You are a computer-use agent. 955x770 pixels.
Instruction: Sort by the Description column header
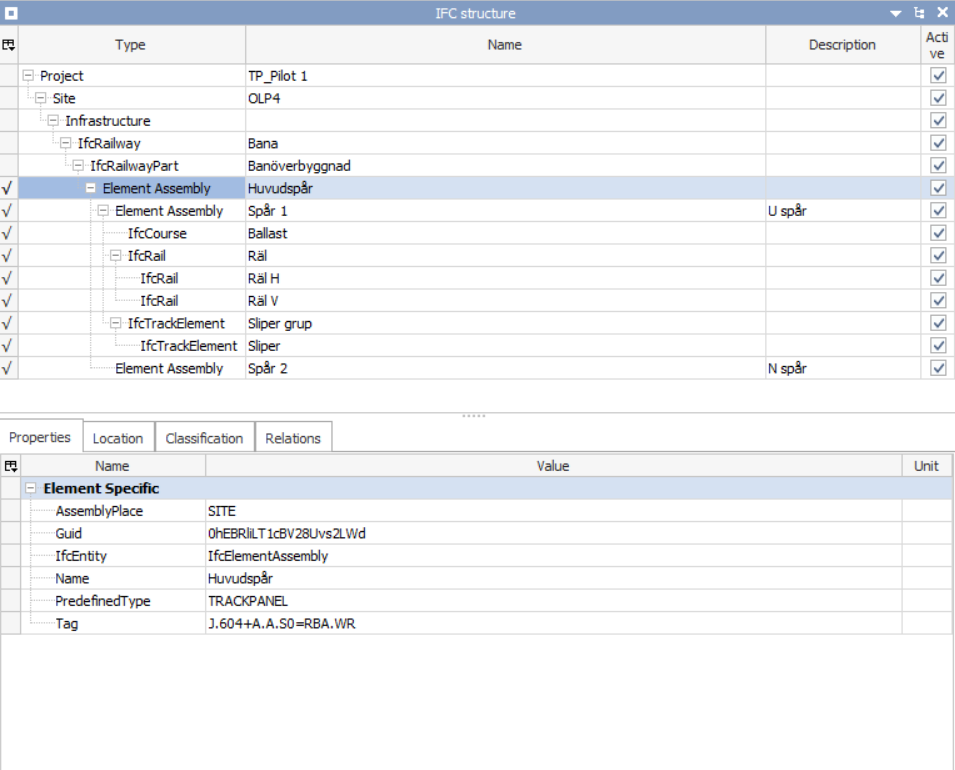pyautogui.click(x=842, y=44)
